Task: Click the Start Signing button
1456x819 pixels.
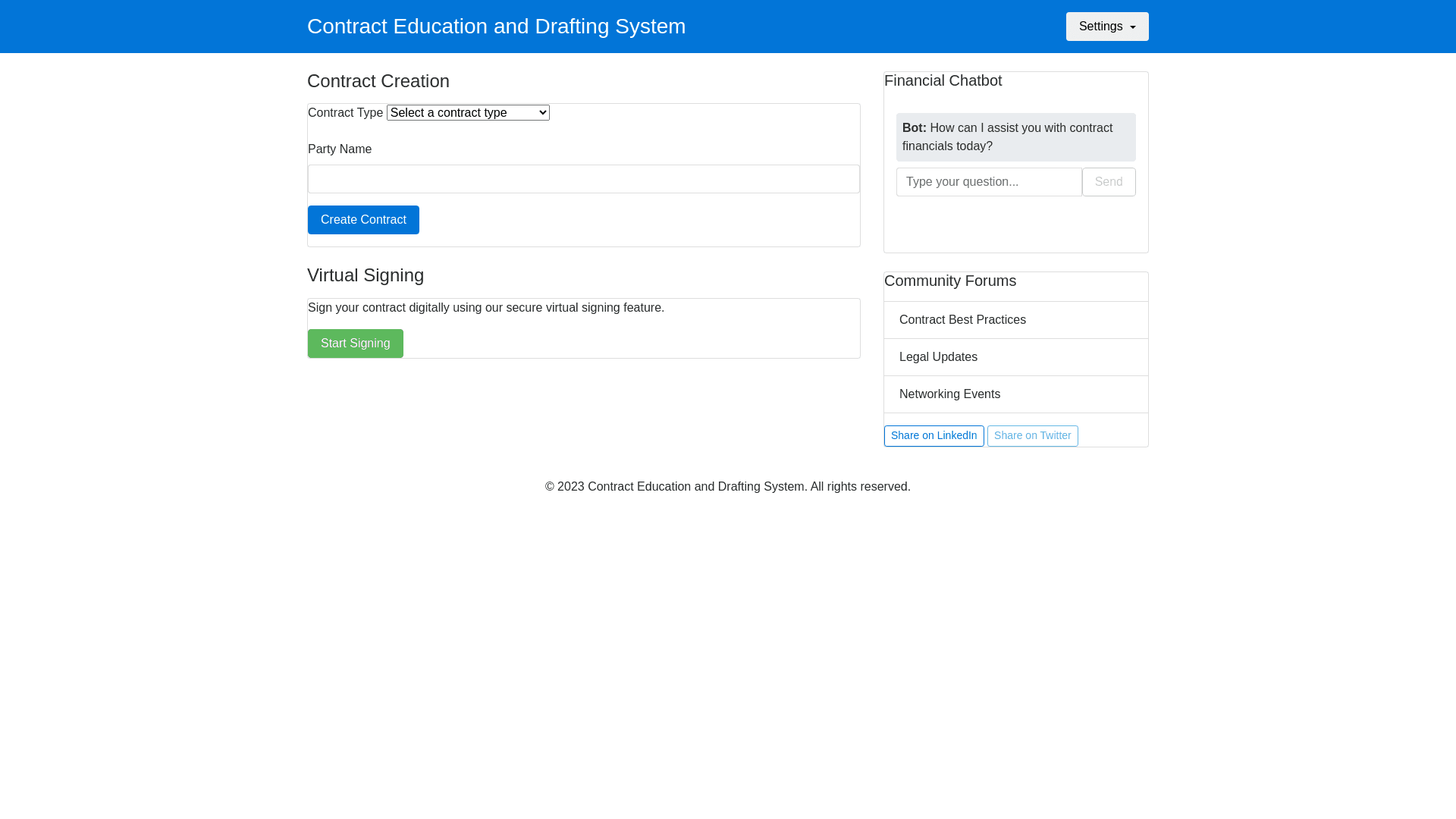Action: [x=355, y=344]
